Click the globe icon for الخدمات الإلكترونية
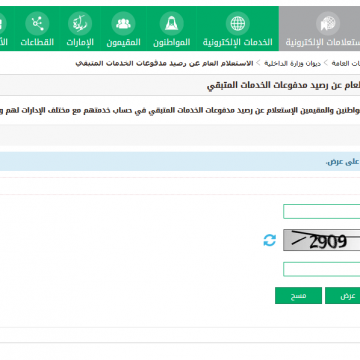 coord(238,23)
